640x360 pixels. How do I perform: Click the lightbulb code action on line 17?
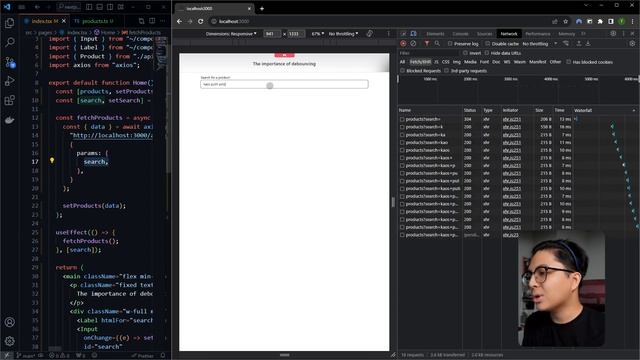(52, 160)
